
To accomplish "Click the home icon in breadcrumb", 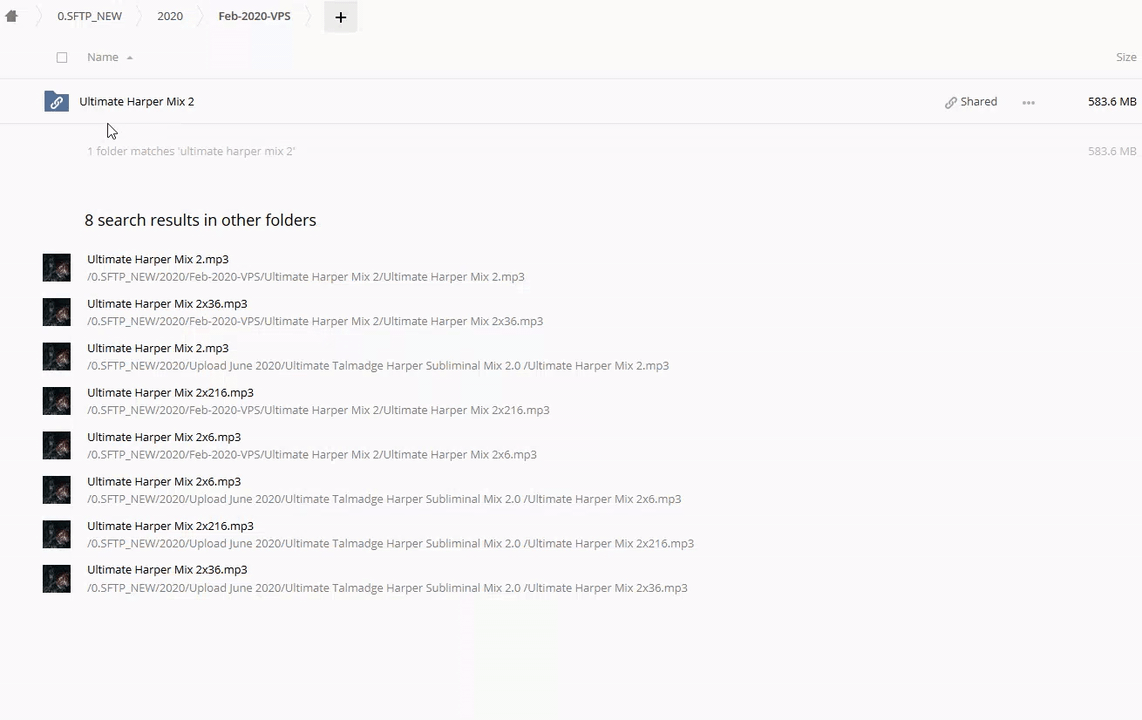I will point(12,16).
